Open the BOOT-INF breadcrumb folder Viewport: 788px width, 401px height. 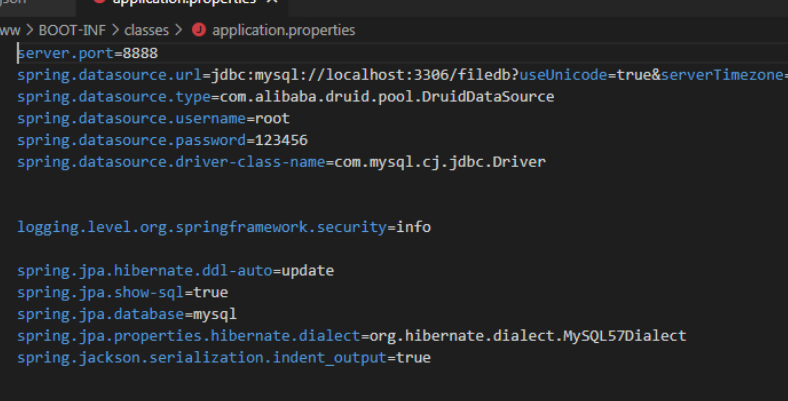pos(72,30)
